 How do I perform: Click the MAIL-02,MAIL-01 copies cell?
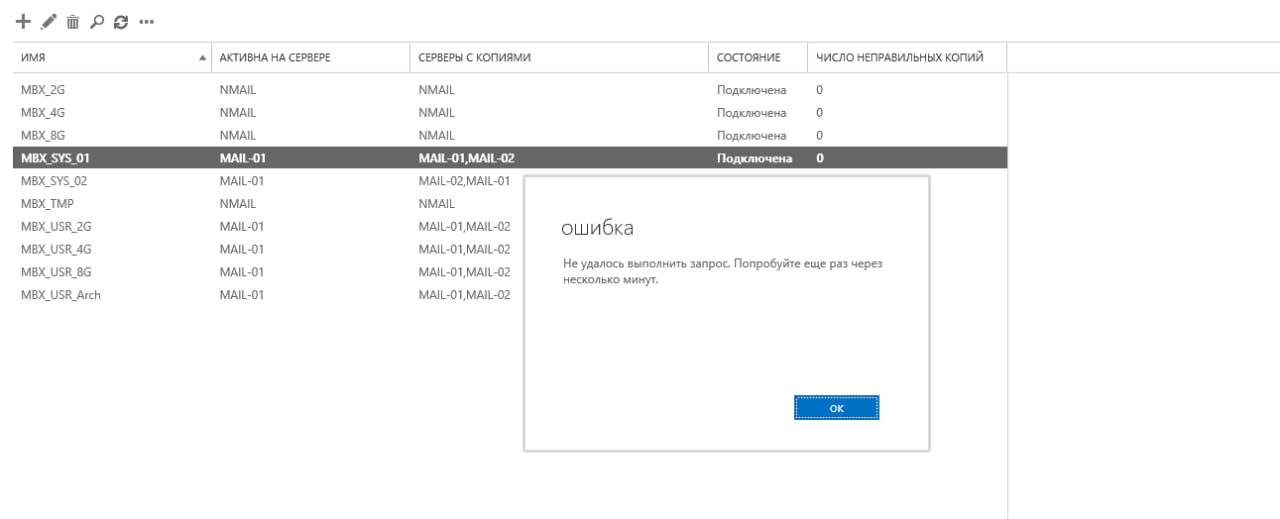pos(464,181)
